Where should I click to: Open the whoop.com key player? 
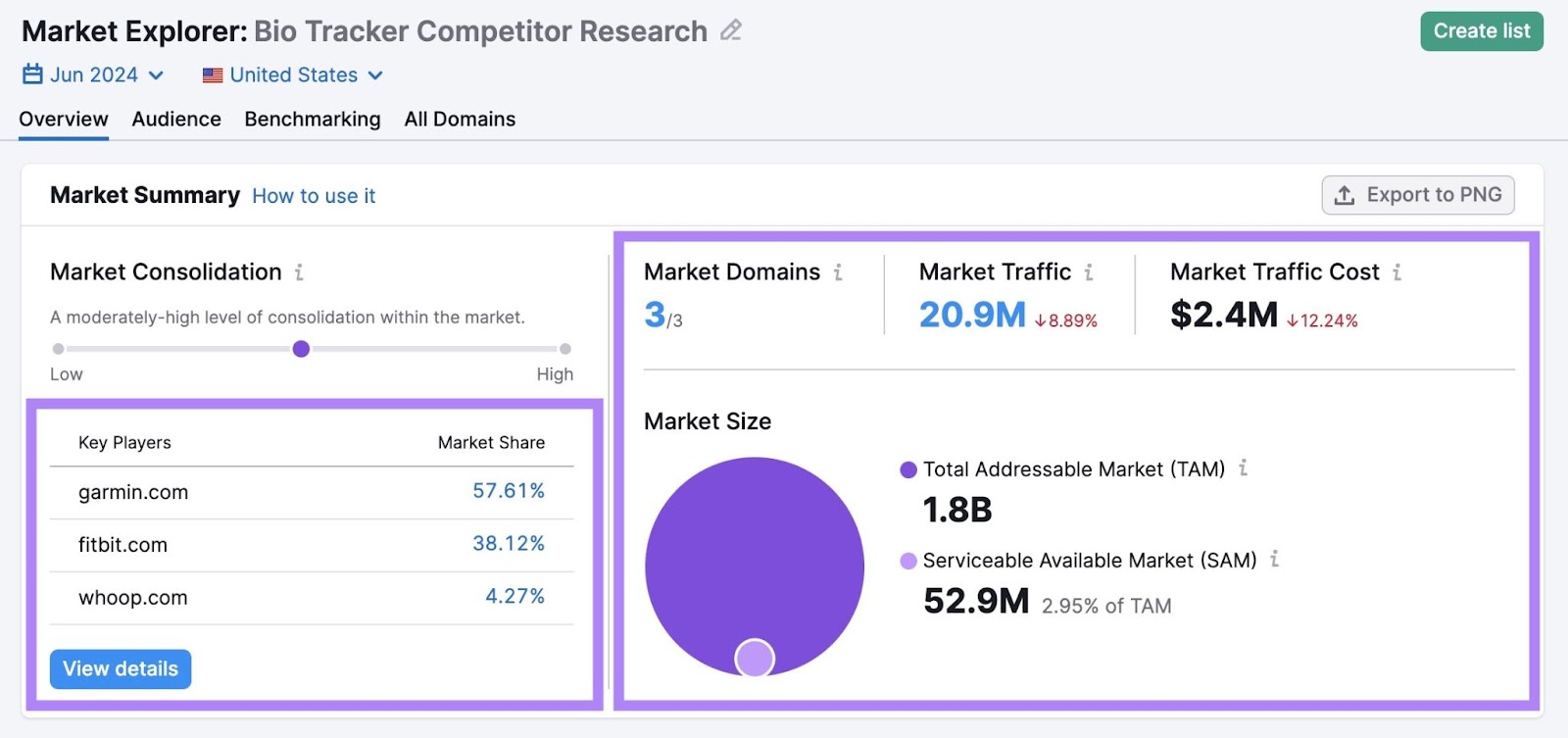click(x=133, y=598)
